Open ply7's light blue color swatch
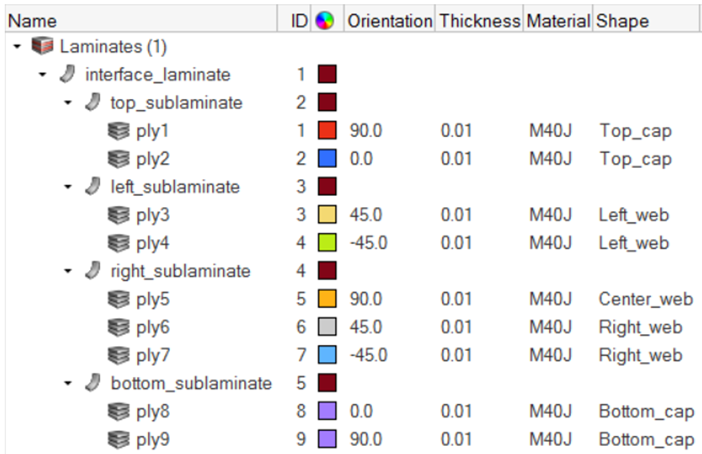 pyautogui.click(x=327, y=355)
